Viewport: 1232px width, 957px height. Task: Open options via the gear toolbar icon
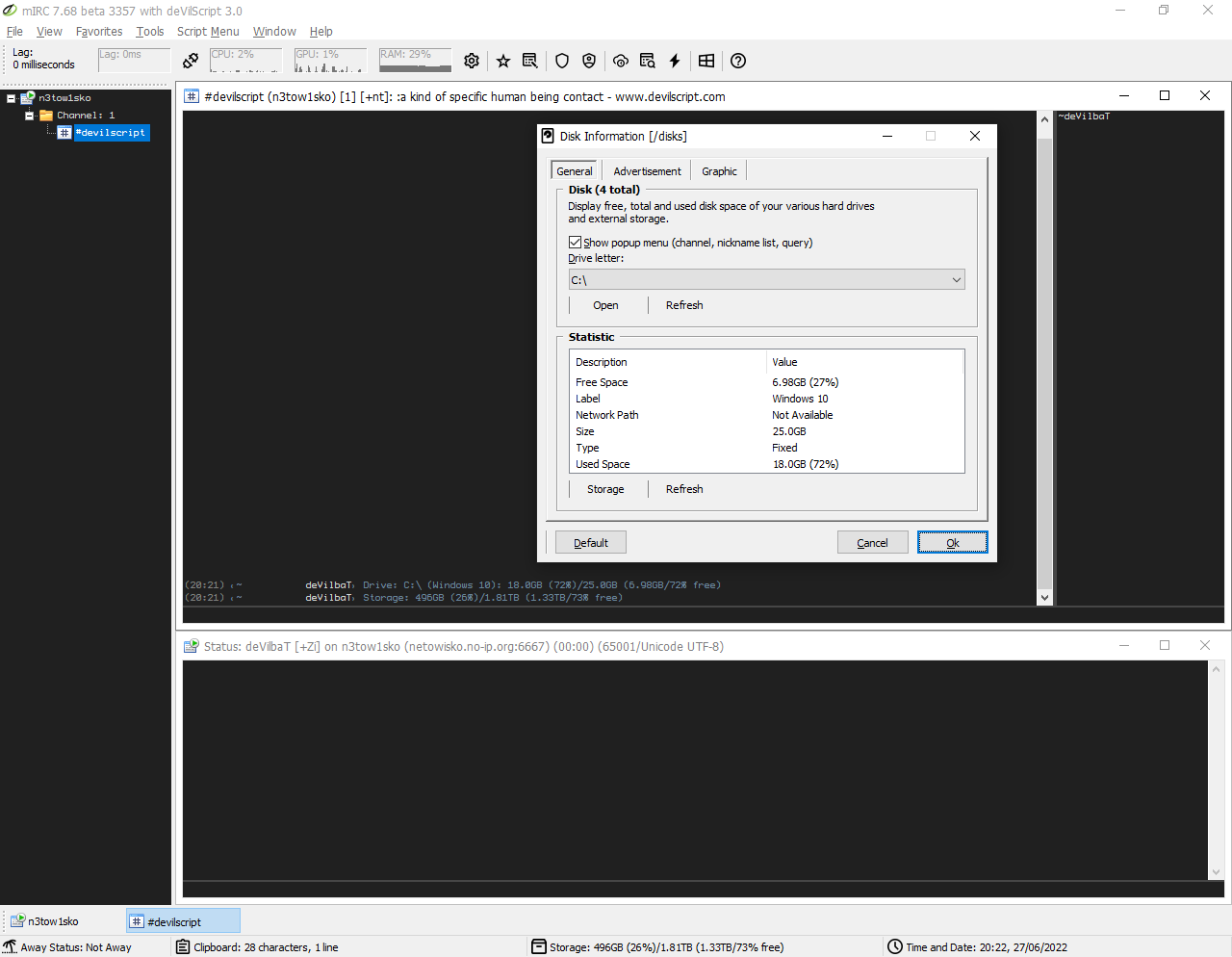click(x=472, y=61)
